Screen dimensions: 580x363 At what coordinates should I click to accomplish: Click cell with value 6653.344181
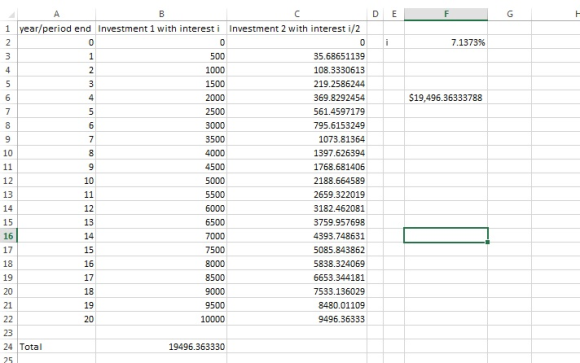pos(297,277)
